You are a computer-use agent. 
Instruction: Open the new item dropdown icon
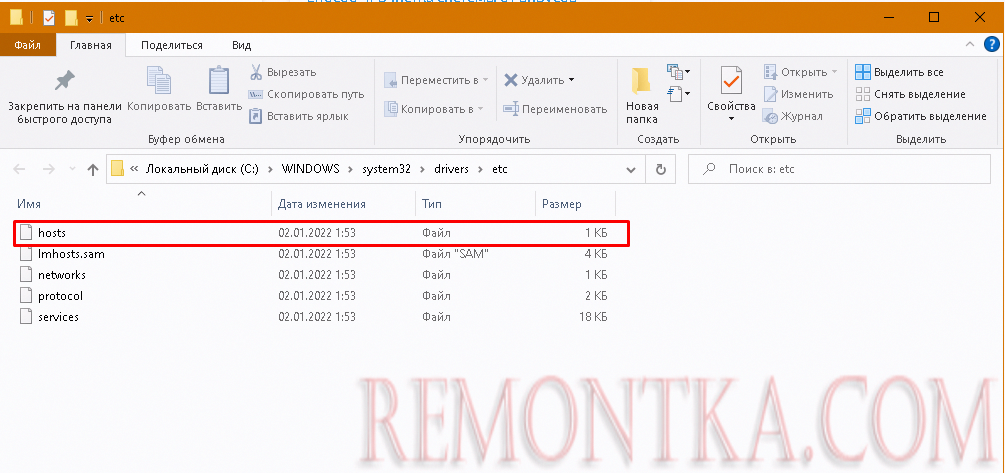(678, 71)
